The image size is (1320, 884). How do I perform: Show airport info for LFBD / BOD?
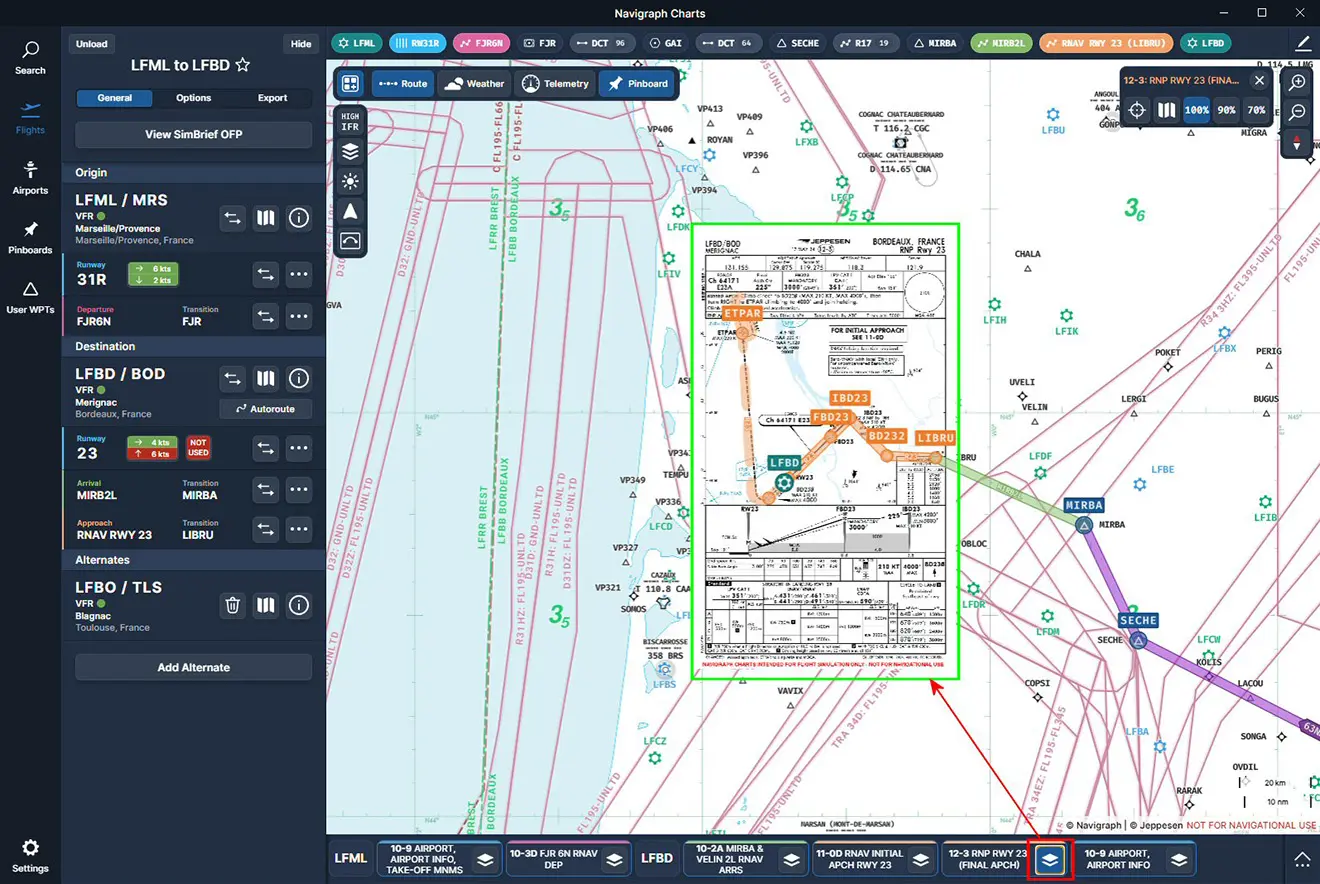point(298,379)
